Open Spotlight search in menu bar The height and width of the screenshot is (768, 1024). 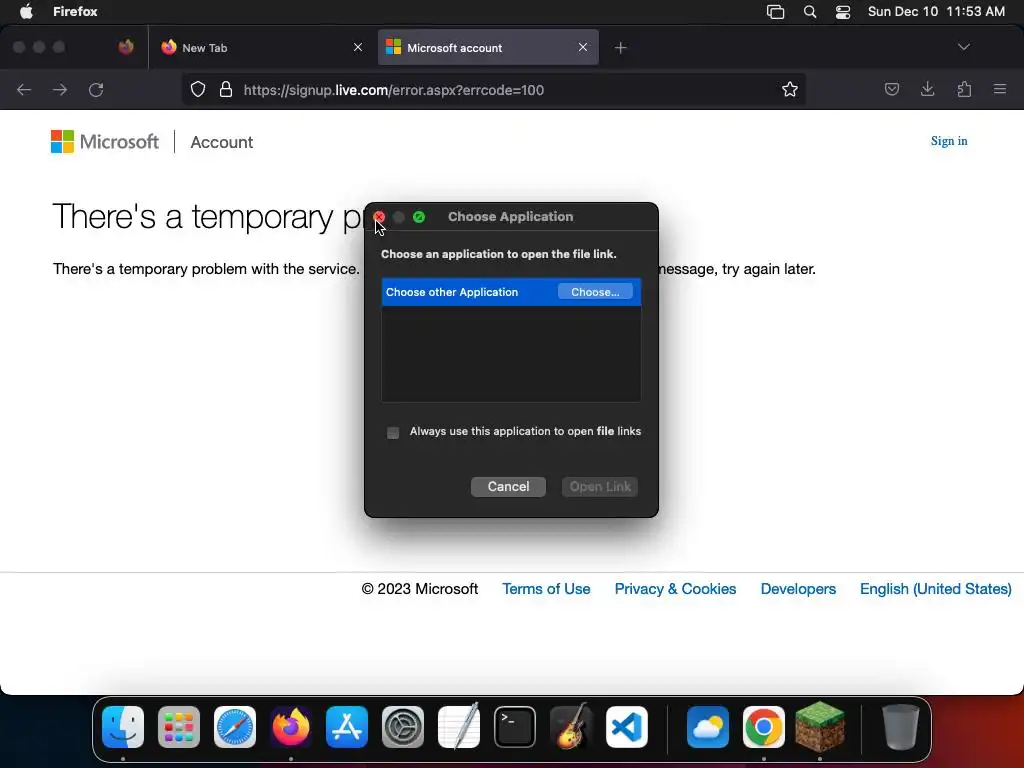(x=810, y=12)
